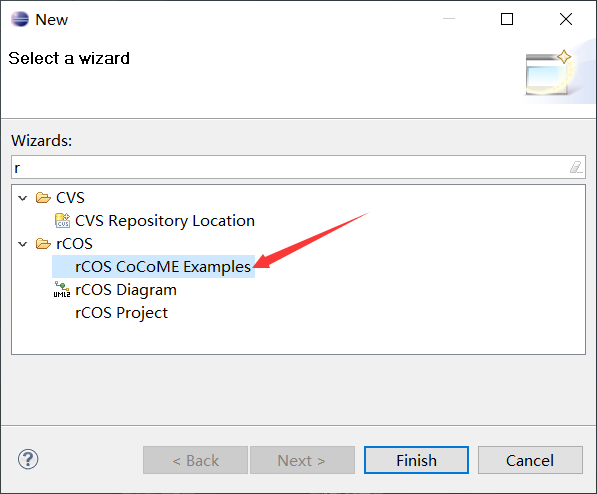Focus the Wizards filter text field

[x=298, y=167]
